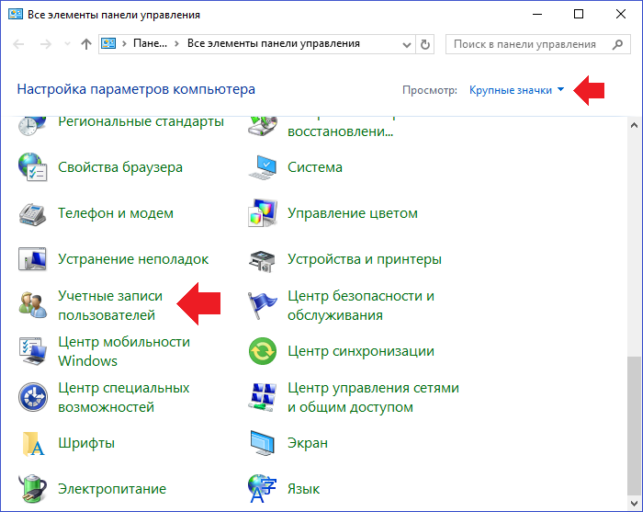
Task: Click the Поиск в панели управления field
Action: pyautogui.click(x=538, y=44)
